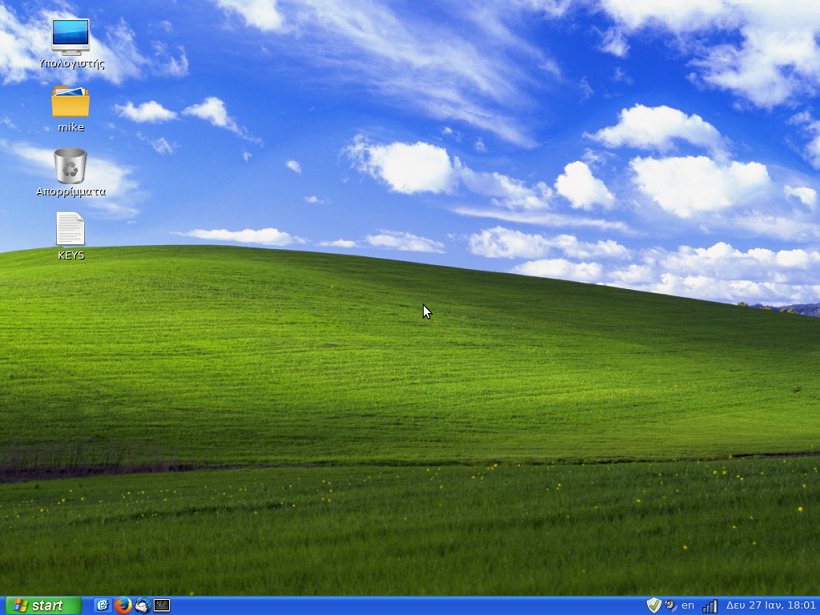
Task: Open the Υπολογιστής computer desktop icon
Action: coord(71,37)
